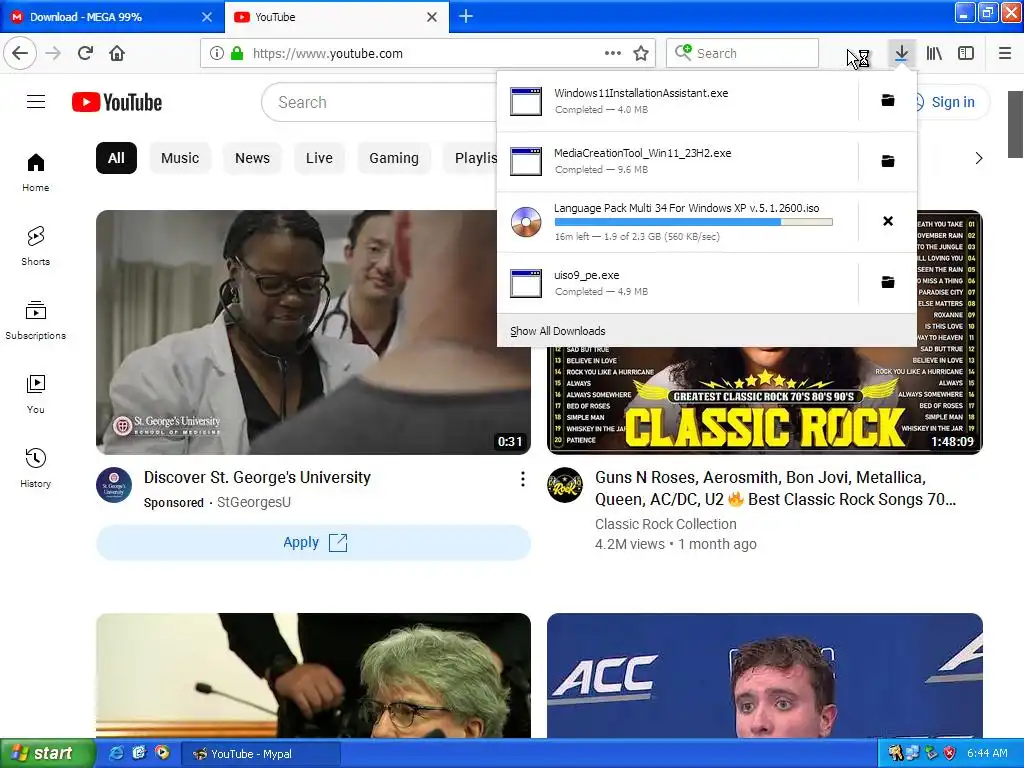Open Shorts in YouTube sidebar

point(35,246)
